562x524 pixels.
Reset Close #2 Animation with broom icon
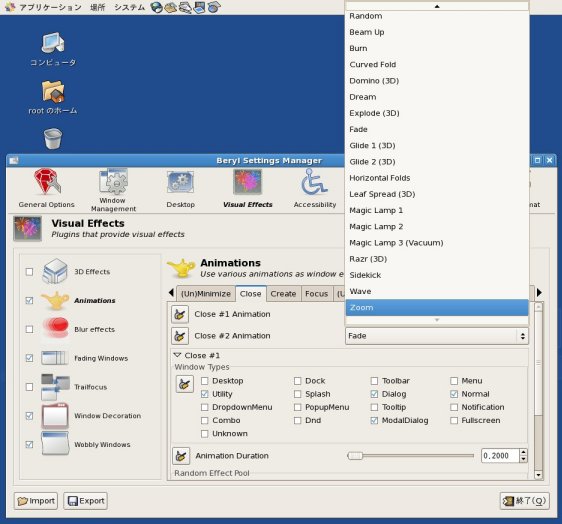click(180, 336)
